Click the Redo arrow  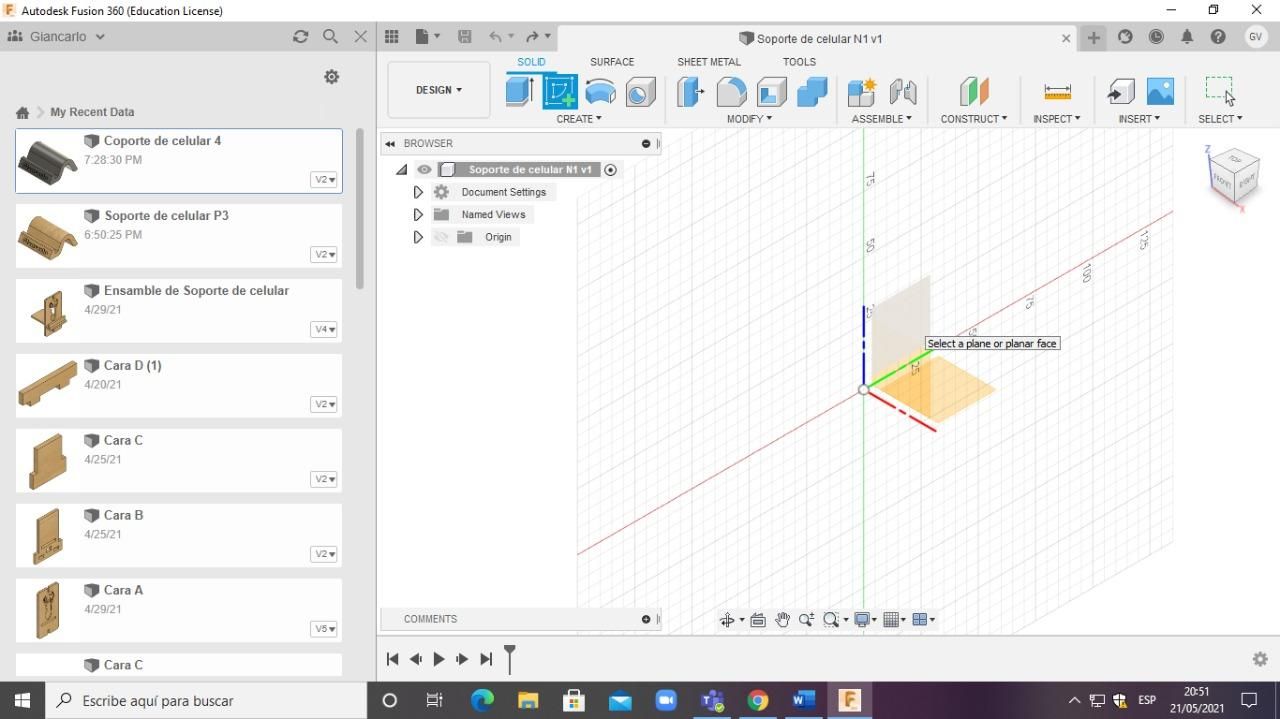532,37
